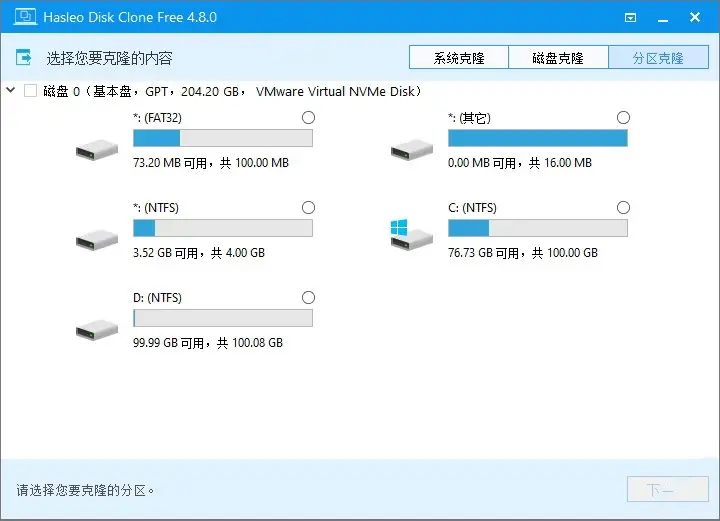Switch to 分区克隆 tab
The image size is (720, 521).
(x=658, y=57)
